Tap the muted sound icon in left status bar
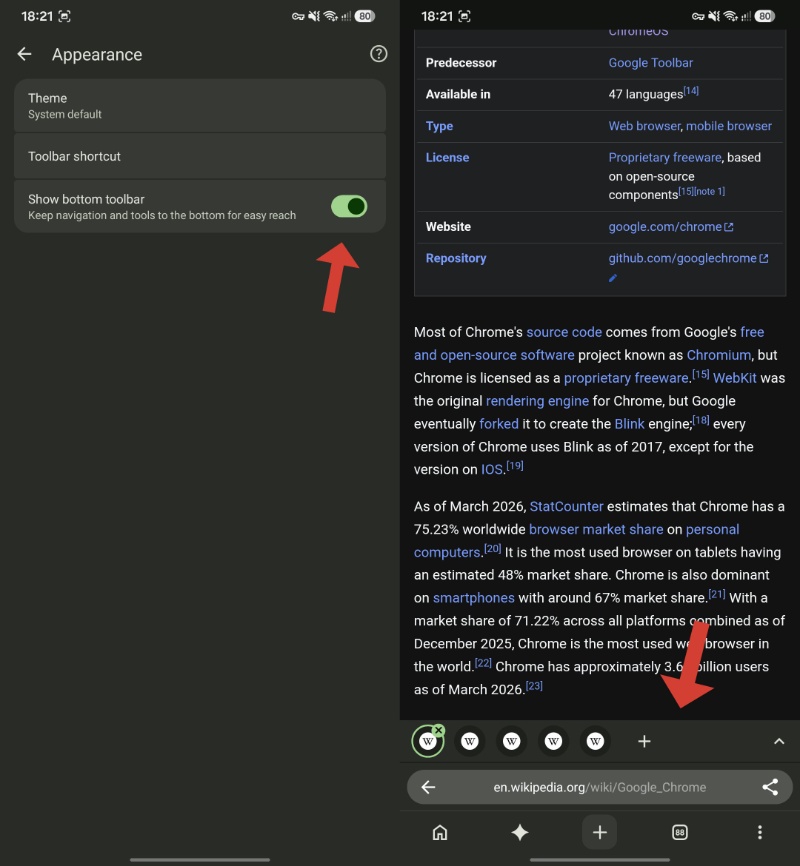Screen dimensions: 800x866 click(314, 16)
